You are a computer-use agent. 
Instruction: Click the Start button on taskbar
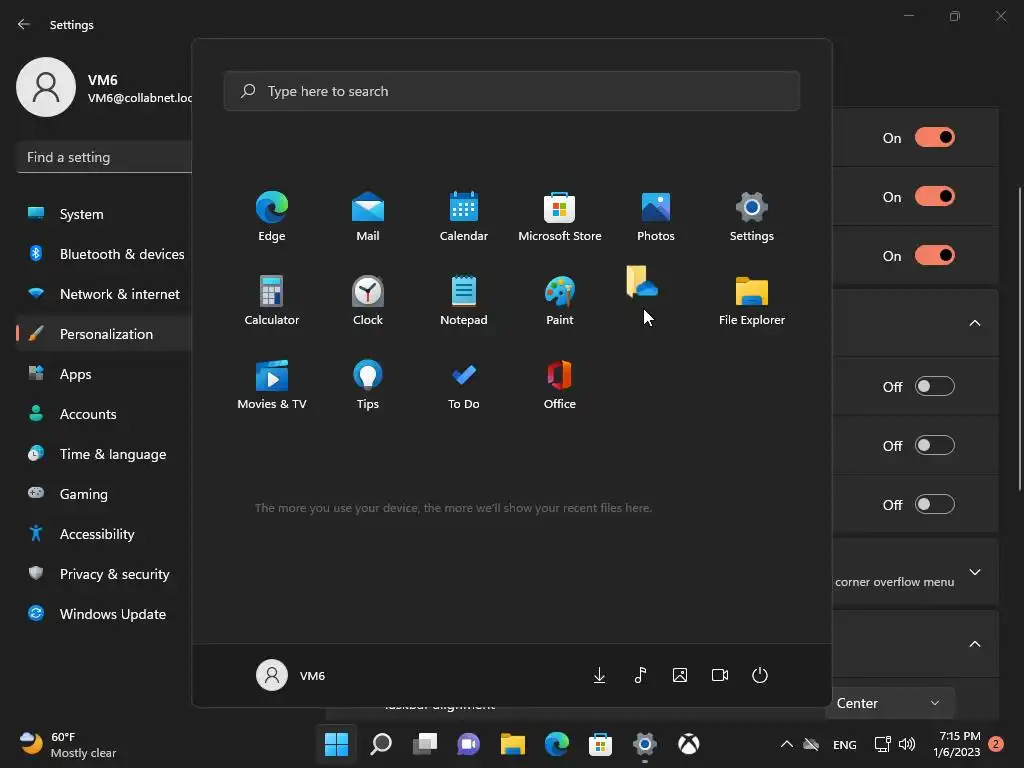coord(337,744)
